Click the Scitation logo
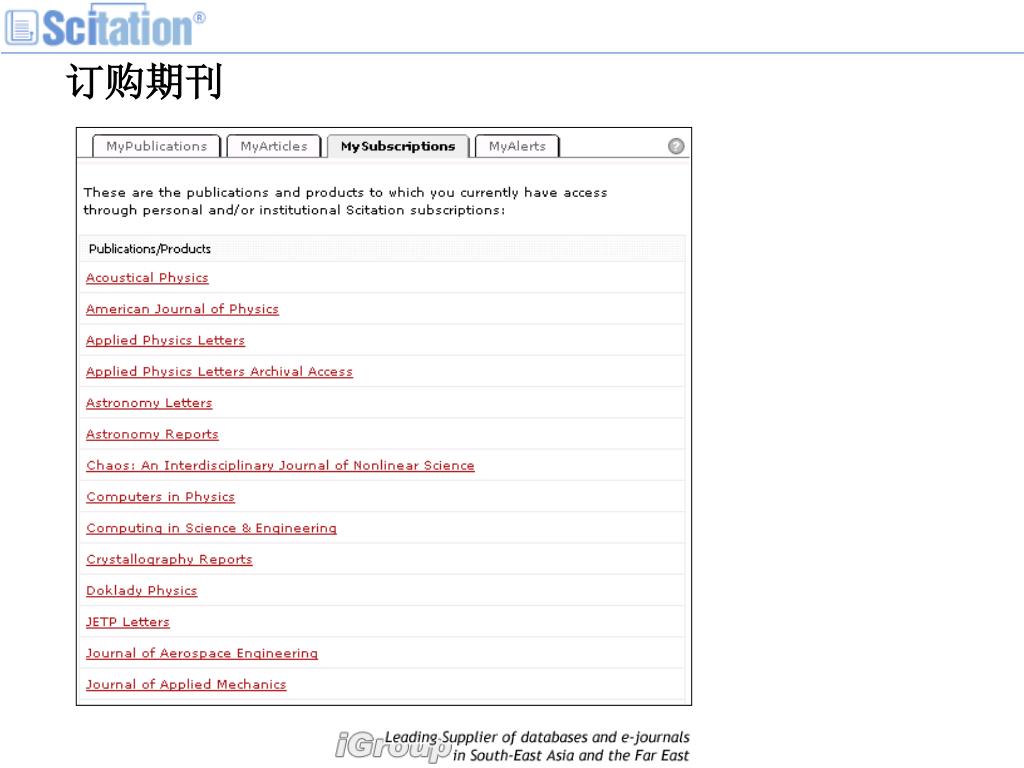The height and width of the screenshot is (768, 1024). pos(105,26)
